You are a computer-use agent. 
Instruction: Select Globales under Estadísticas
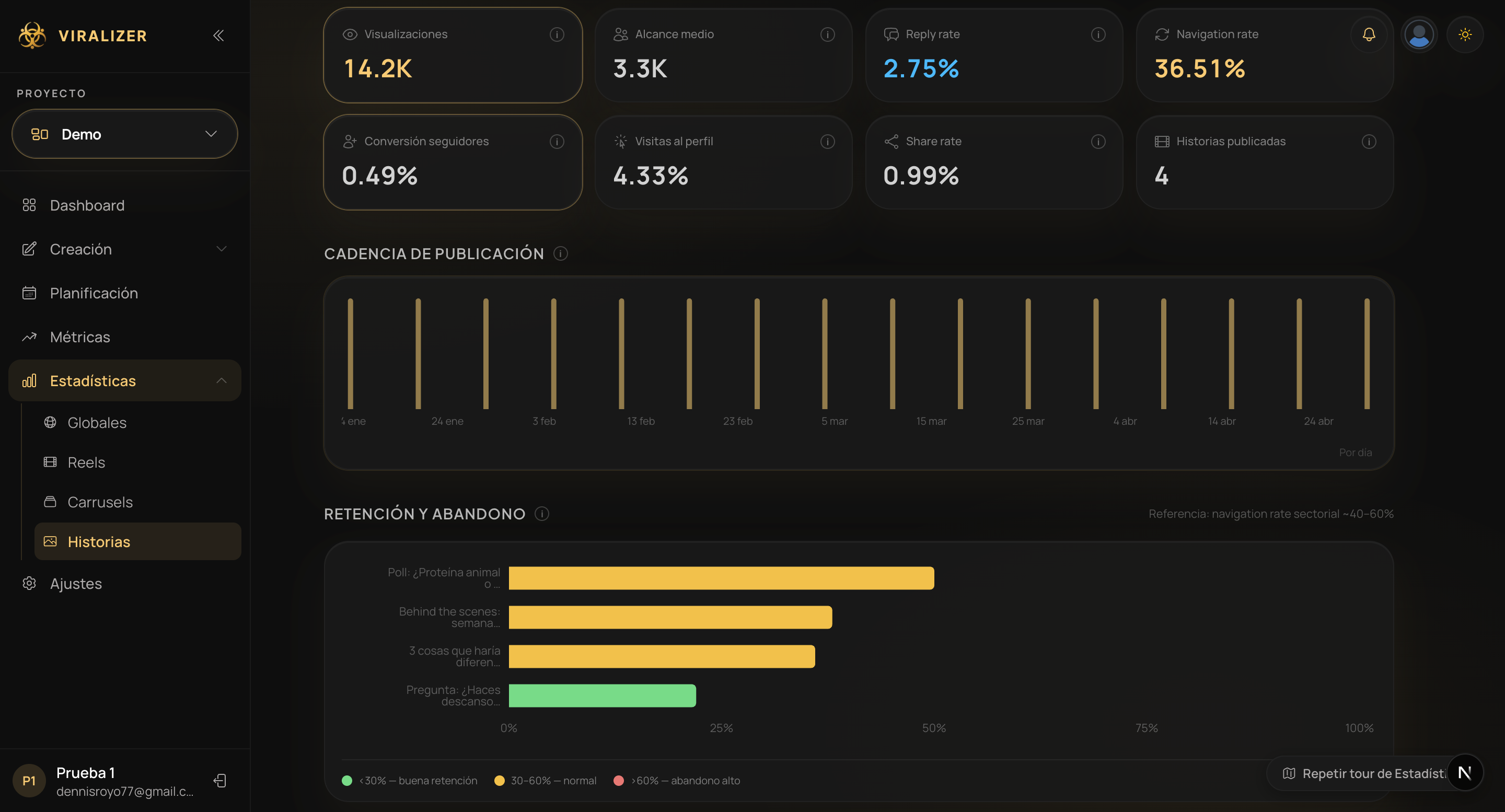click(137, 422)
